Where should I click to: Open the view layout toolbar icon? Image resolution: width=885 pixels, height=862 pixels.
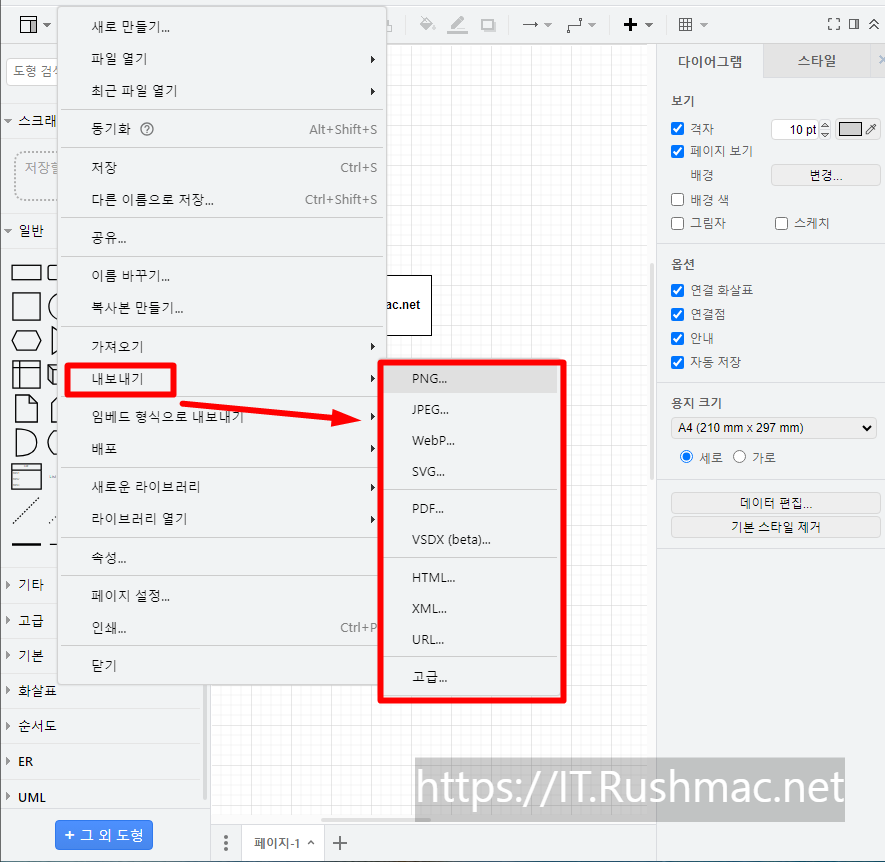pos(34,24)
